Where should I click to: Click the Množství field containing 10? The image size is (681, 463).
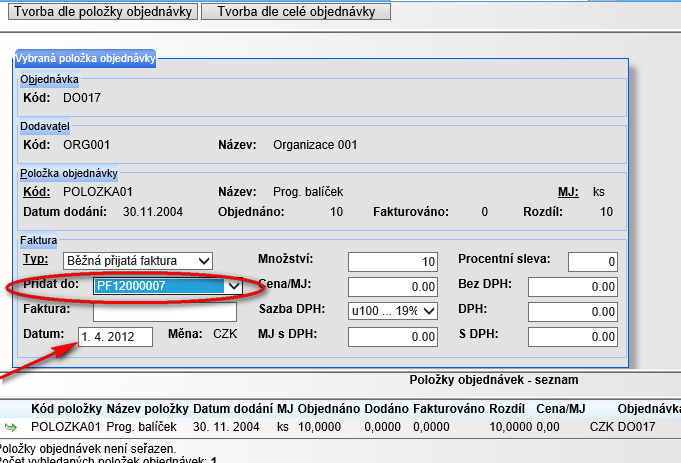(393, 262)
